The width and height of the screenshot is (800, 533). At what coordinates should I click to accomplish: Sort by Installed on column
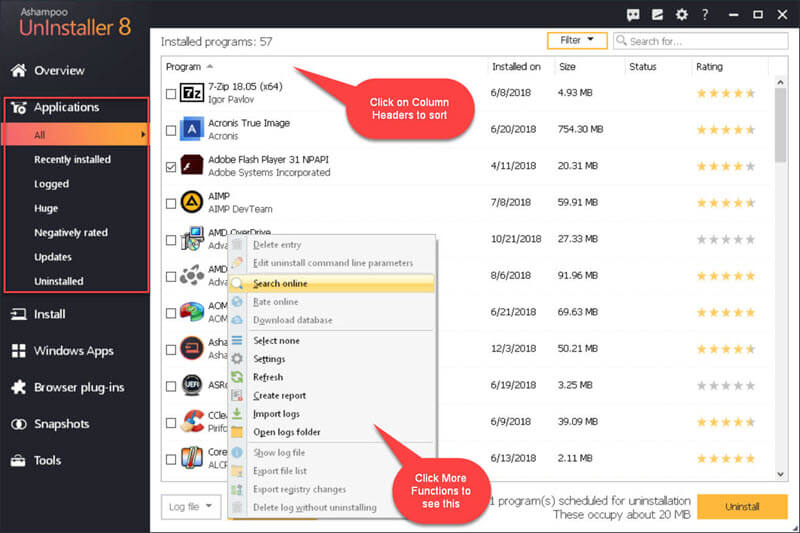[x=516, y=67]
